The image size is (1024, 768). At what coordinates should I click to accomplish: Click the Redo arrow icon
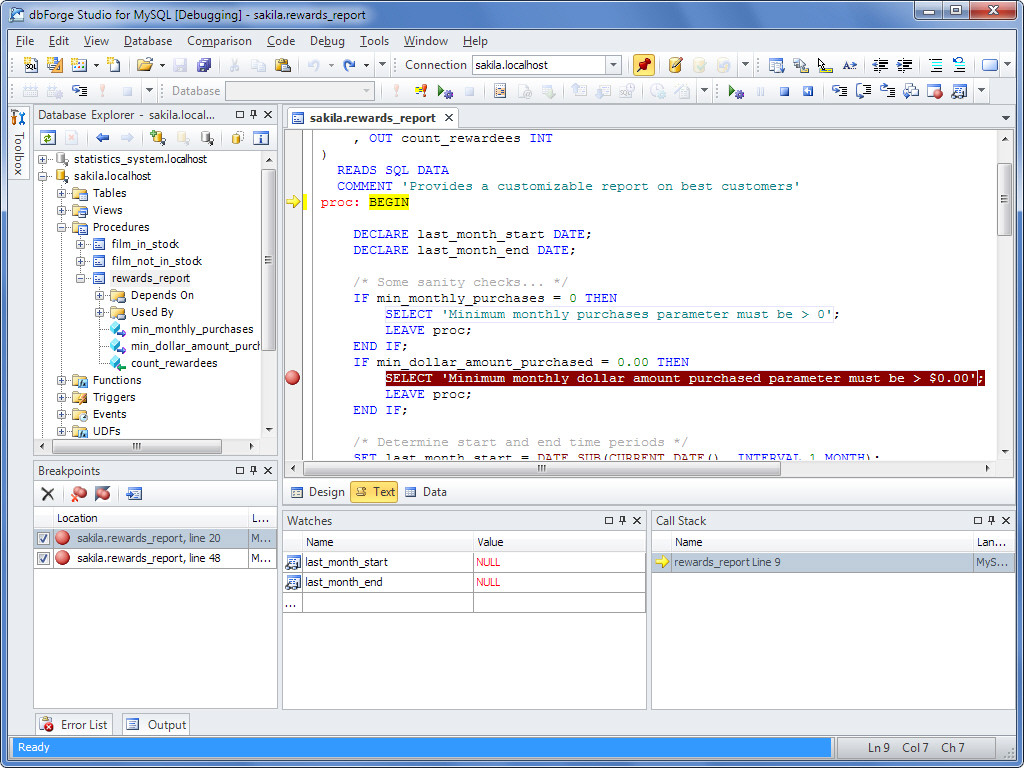(x=349, y=65)
